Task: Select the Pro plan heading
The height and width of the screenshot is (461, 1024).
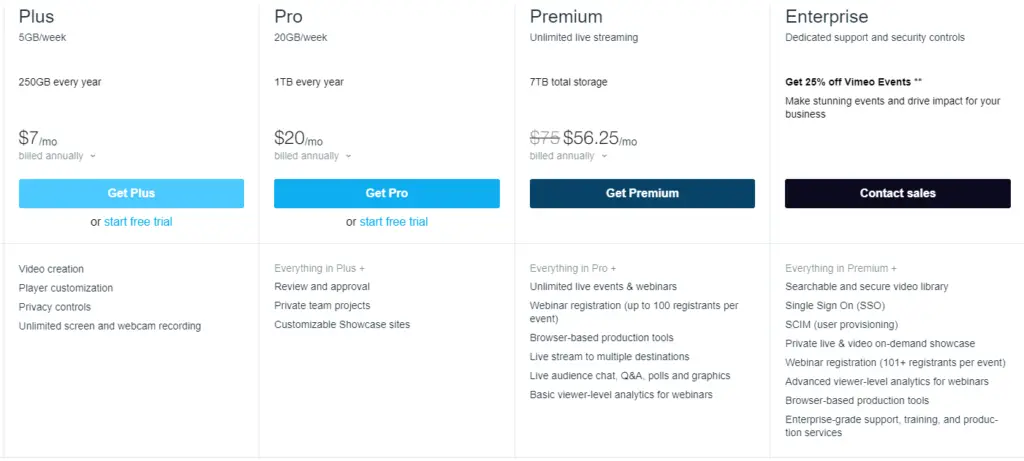Action: point(288,17)
